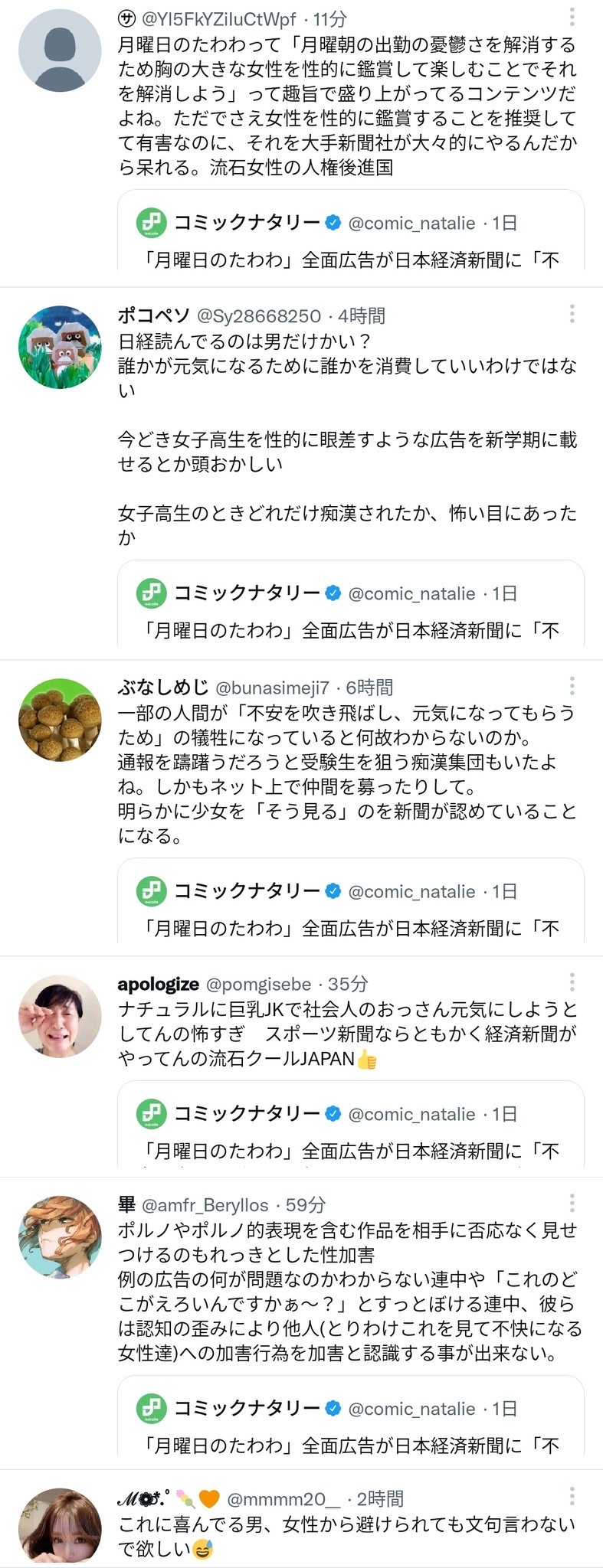Click the 6時間 timestamp on ぶなしめじ's tweet
The width and height of the screenshot is (603, 1568).
pos(369,688)
